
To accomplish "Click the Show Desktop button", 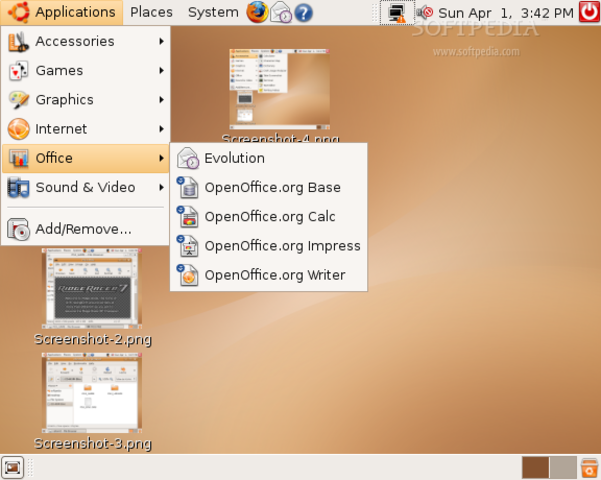I will click(12, 467).
